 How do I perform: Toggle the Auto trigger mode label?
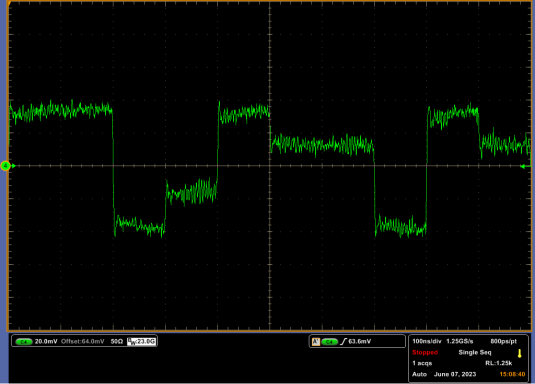(419, 374)
